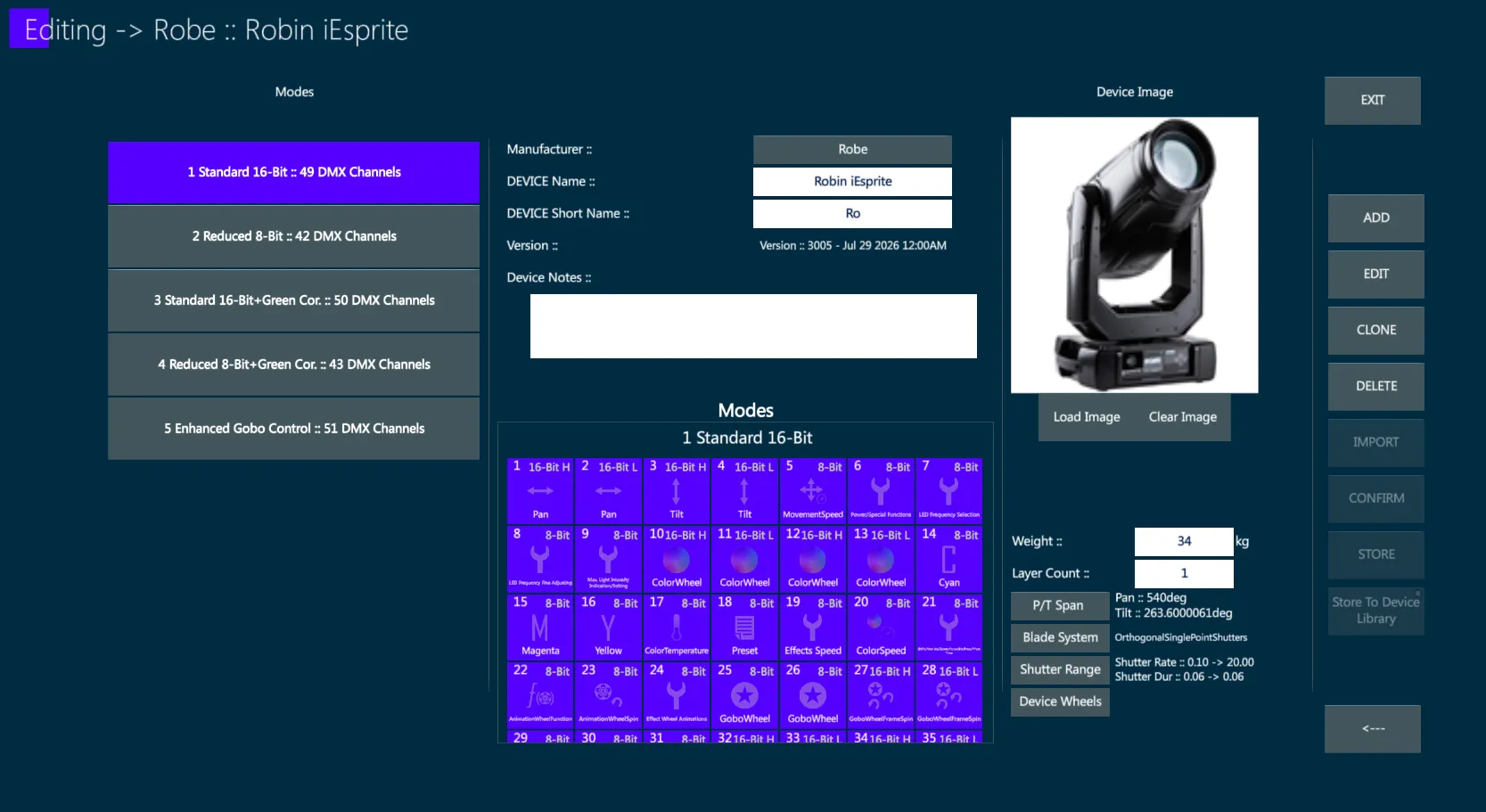Click the back arrow button
The width and height of the screenshot is (1486, 812).
click(x=1373, y=729)
